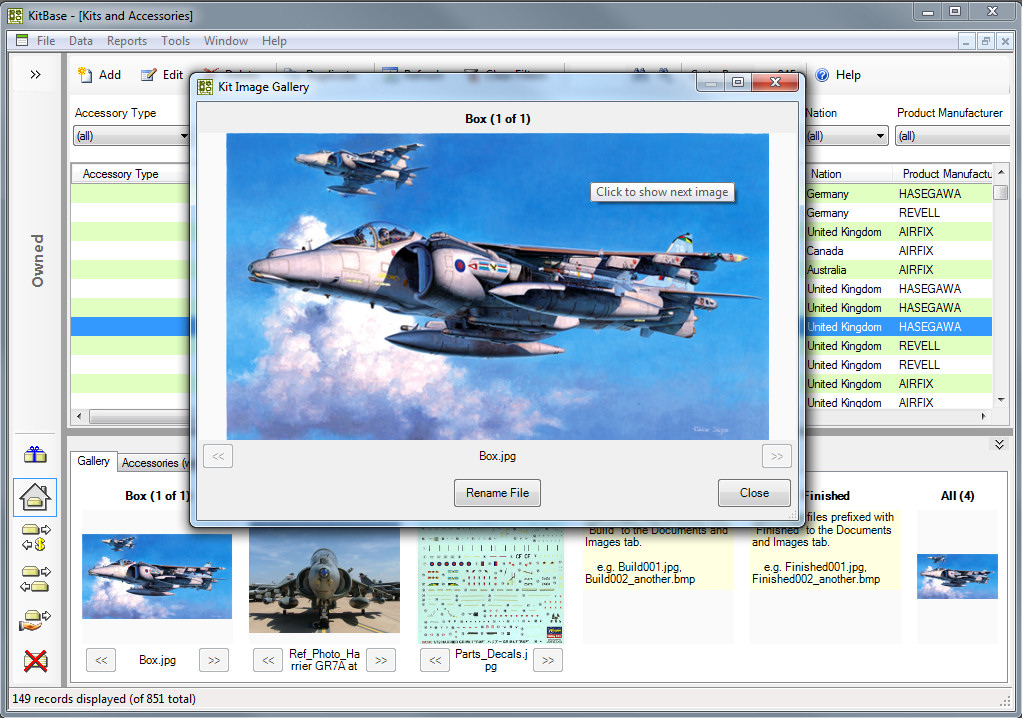
Task: Click the Accessory Type column header
Action: (130, 174)
